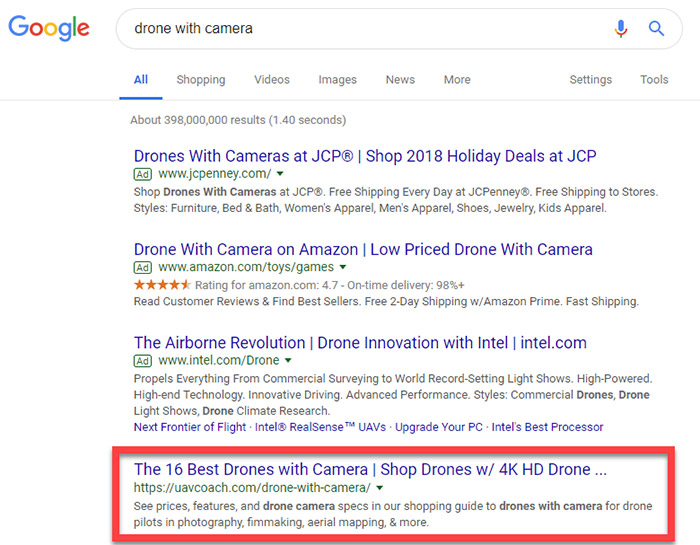Click the Ad badge next to www.jcpenney.com
Viewport: 700px width, 545px height.
[143, 174]
